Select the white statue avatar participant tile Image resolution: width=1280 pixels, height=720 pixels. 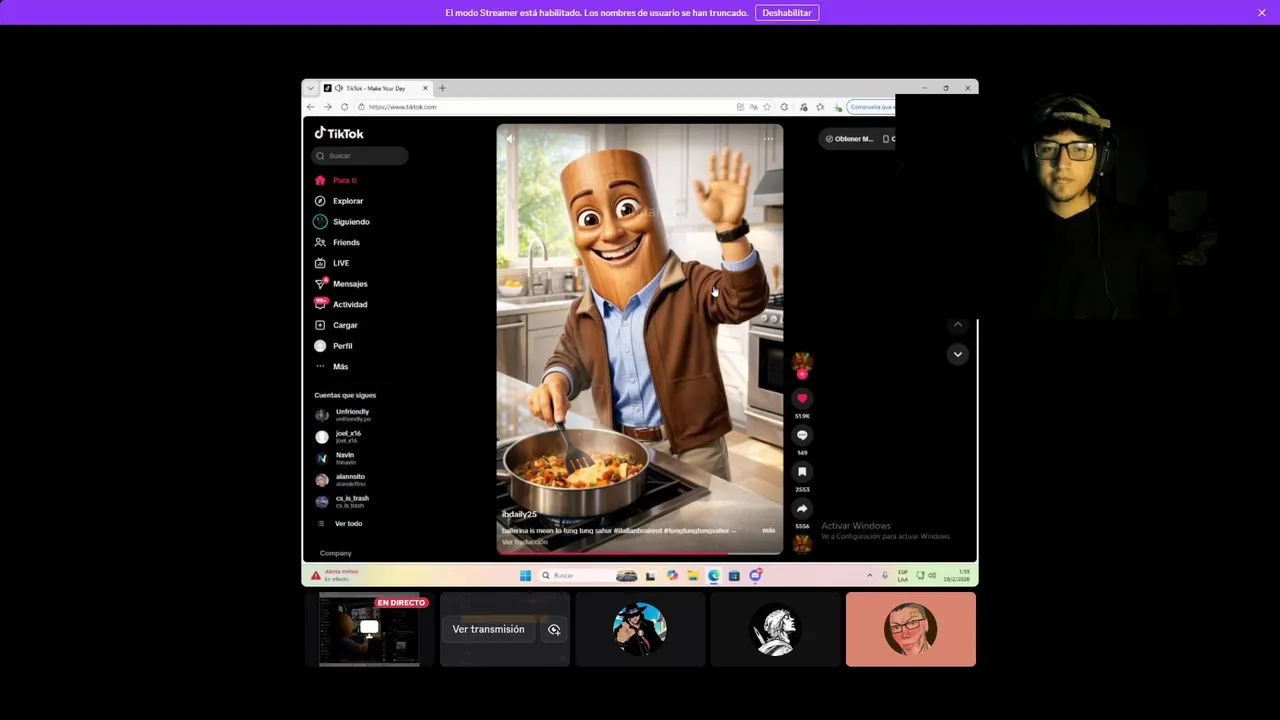775,629
